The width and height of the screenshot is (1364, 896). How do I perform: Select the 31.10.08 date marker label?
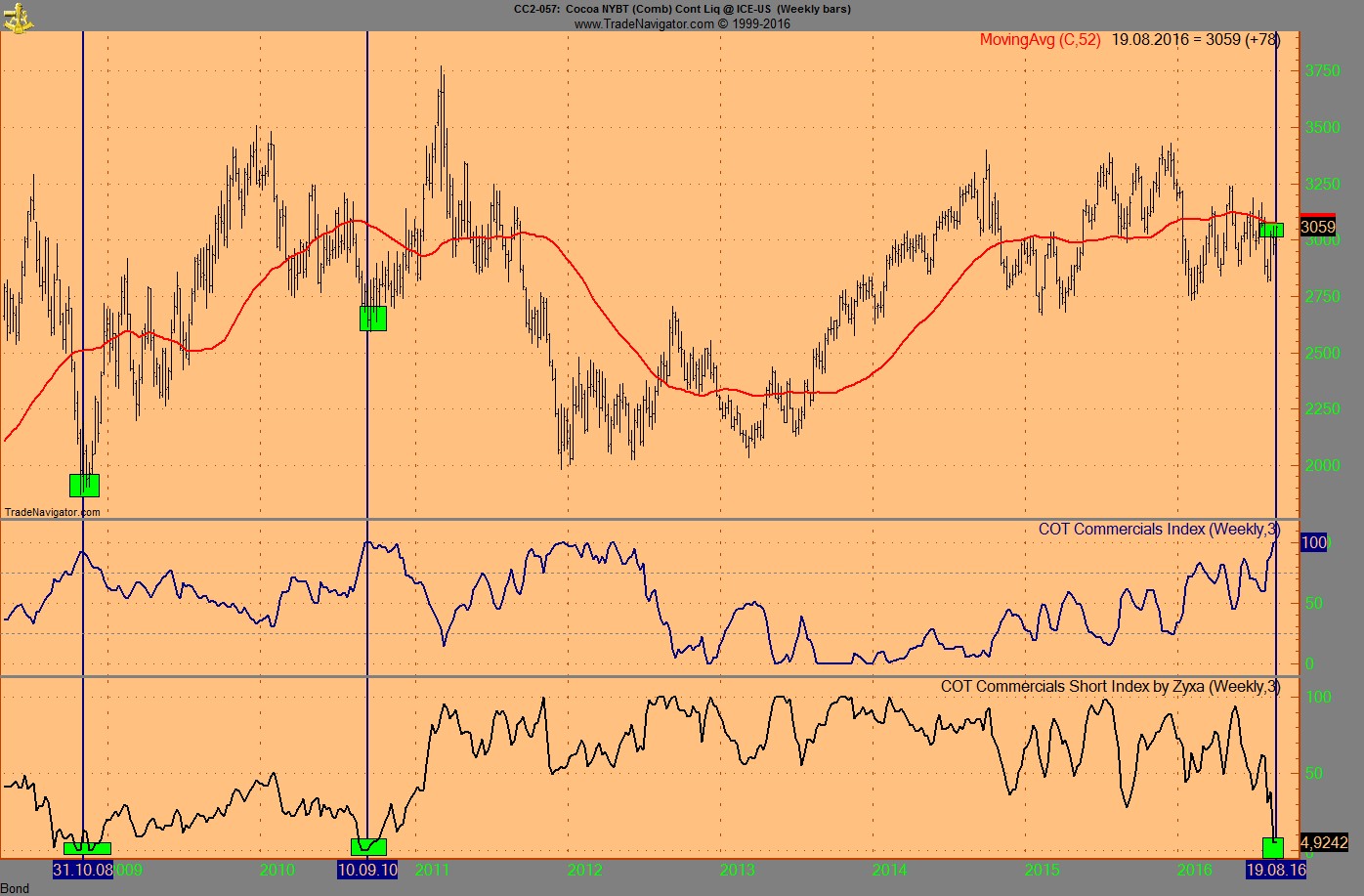point(83,870)
